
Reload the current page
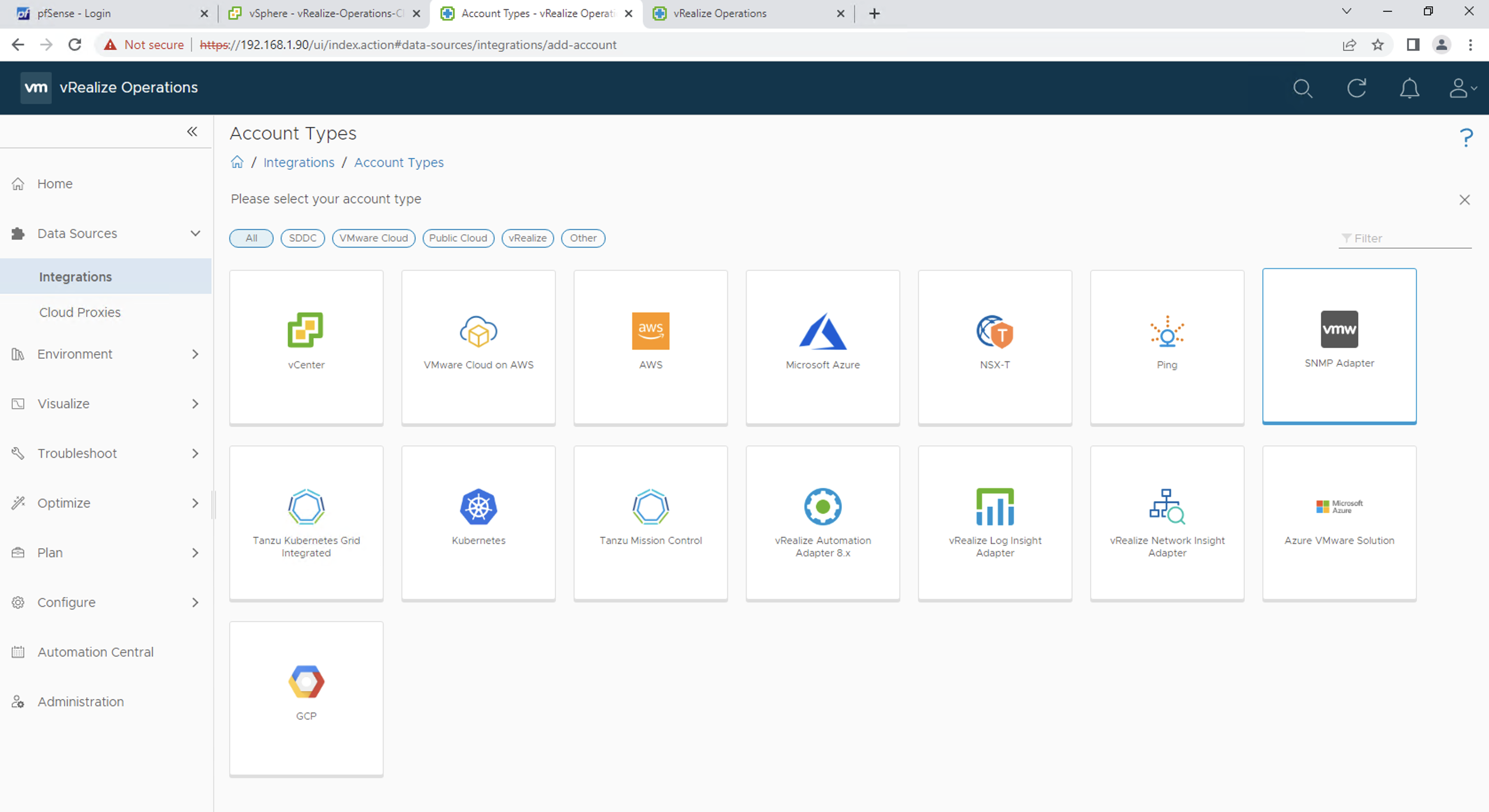[75, 44]
